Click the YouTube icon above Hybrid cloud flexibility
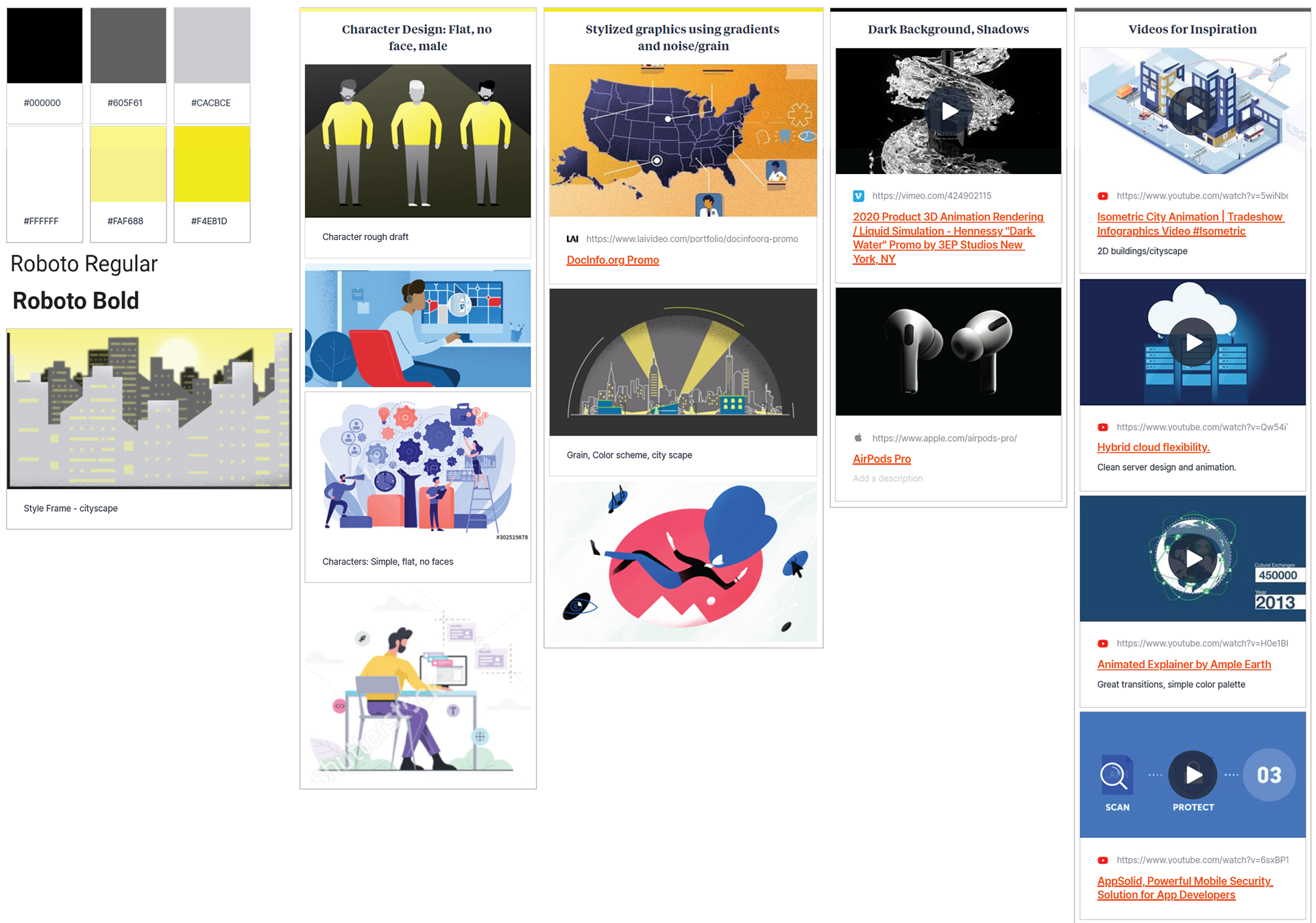The width and height of the screenshot is (1316, 923). click(x=1103, y=427)
